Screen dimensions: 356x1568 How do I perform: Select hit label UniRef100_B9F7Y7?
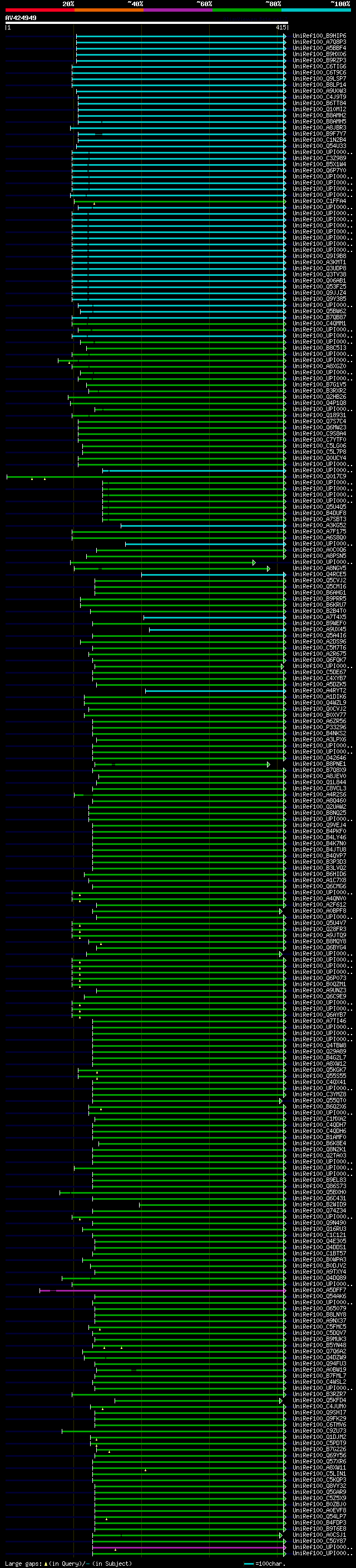pyautogui.click(x=319, y=134)
